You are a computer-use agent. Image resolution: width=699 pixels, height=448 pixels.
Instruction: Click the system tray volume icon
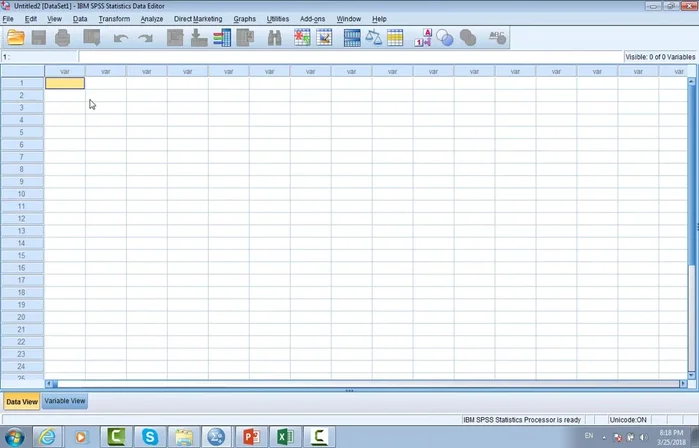point(643,437)
